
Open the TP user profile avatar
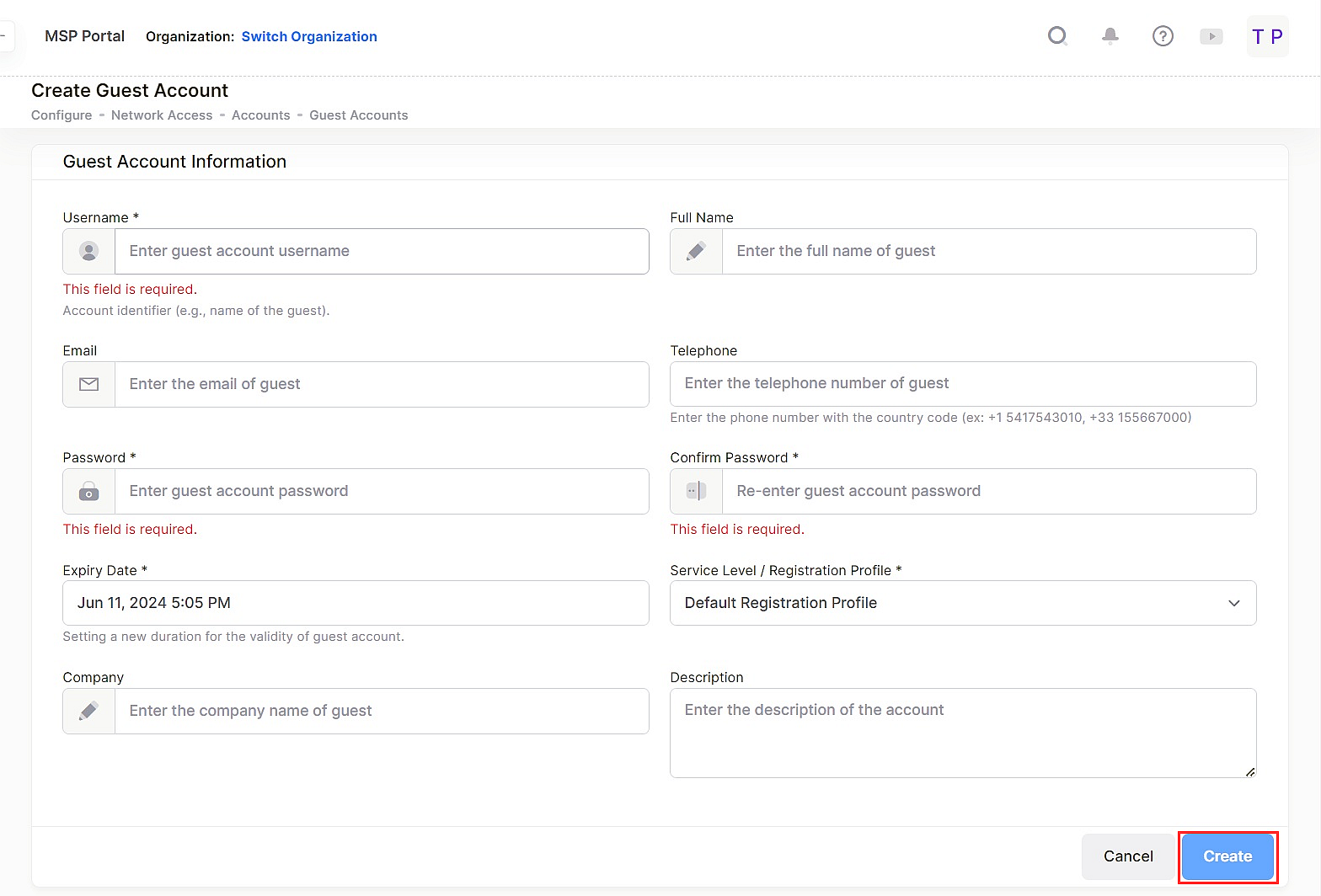click(1267, 36)
